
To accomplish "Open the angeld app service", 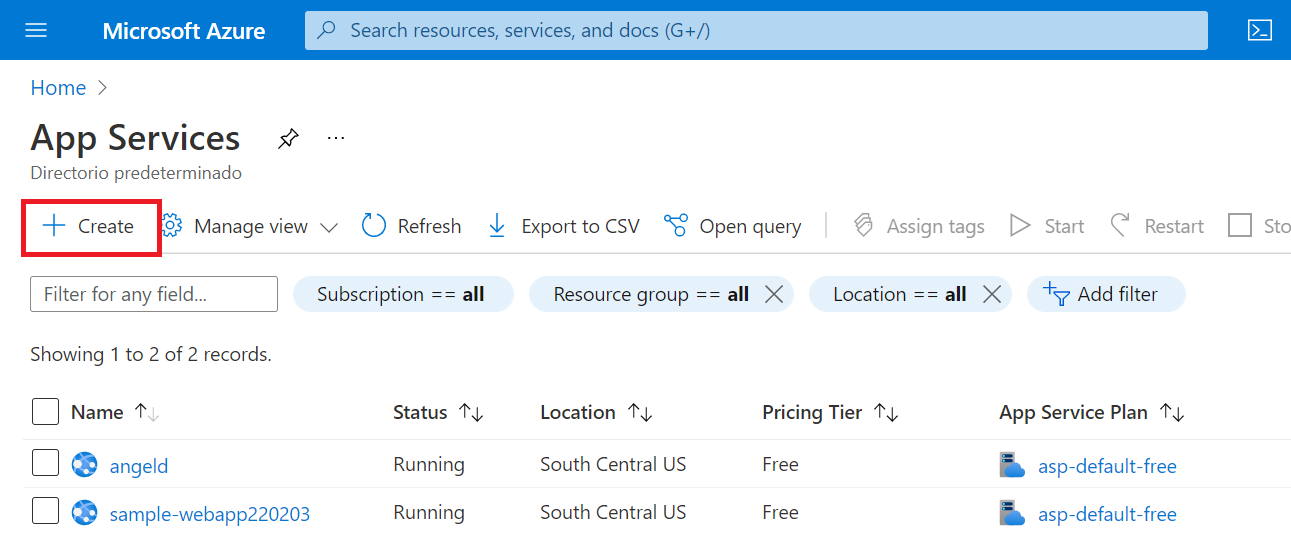I will click(139, 466).
